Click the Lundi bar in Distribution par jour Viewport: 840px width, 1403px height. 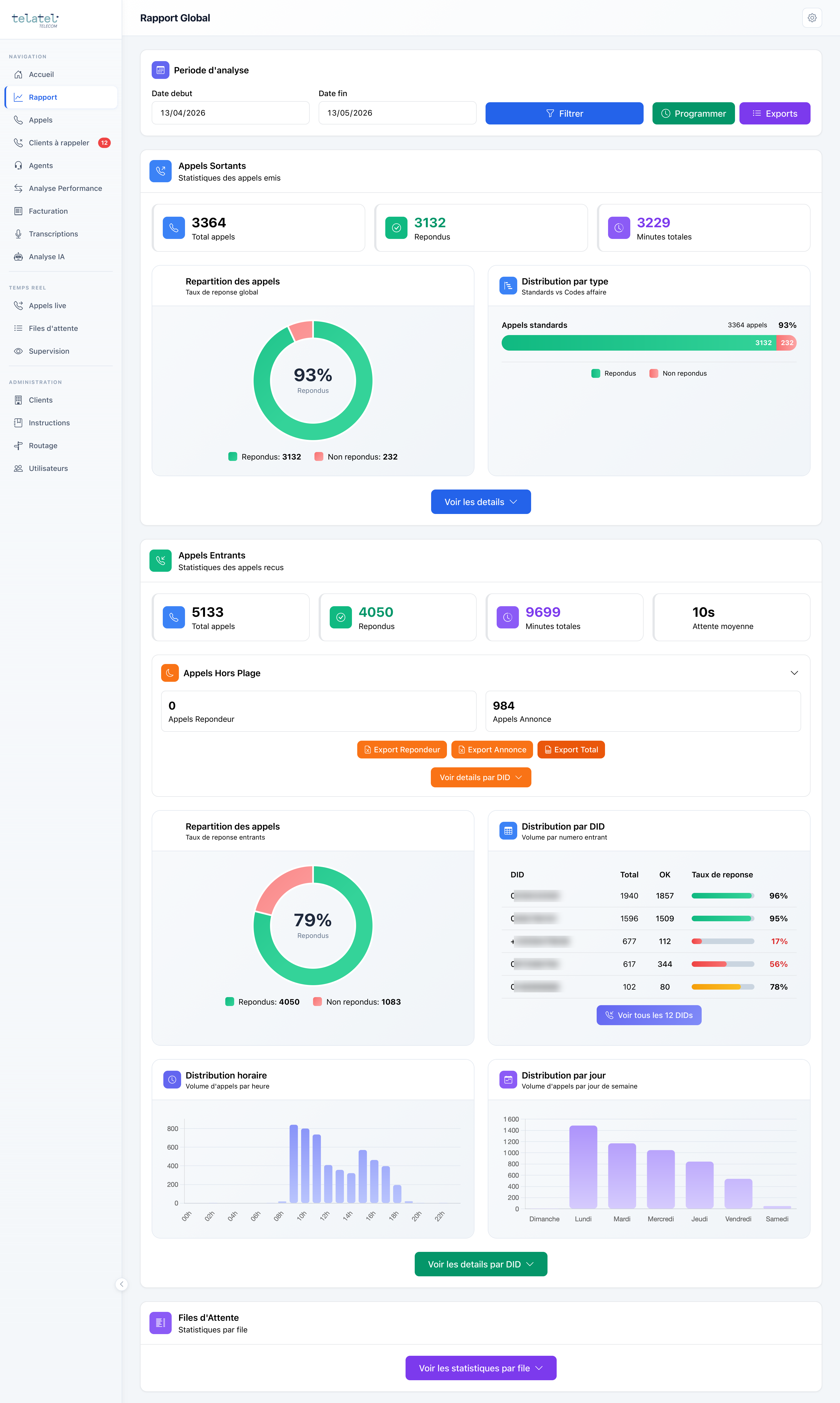point(583,1167)
